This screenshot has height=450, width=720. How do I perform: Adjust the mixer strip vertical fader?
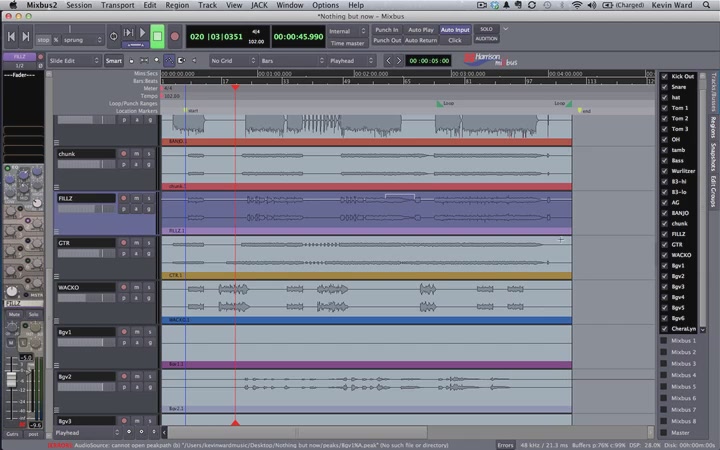click(11, 380)
